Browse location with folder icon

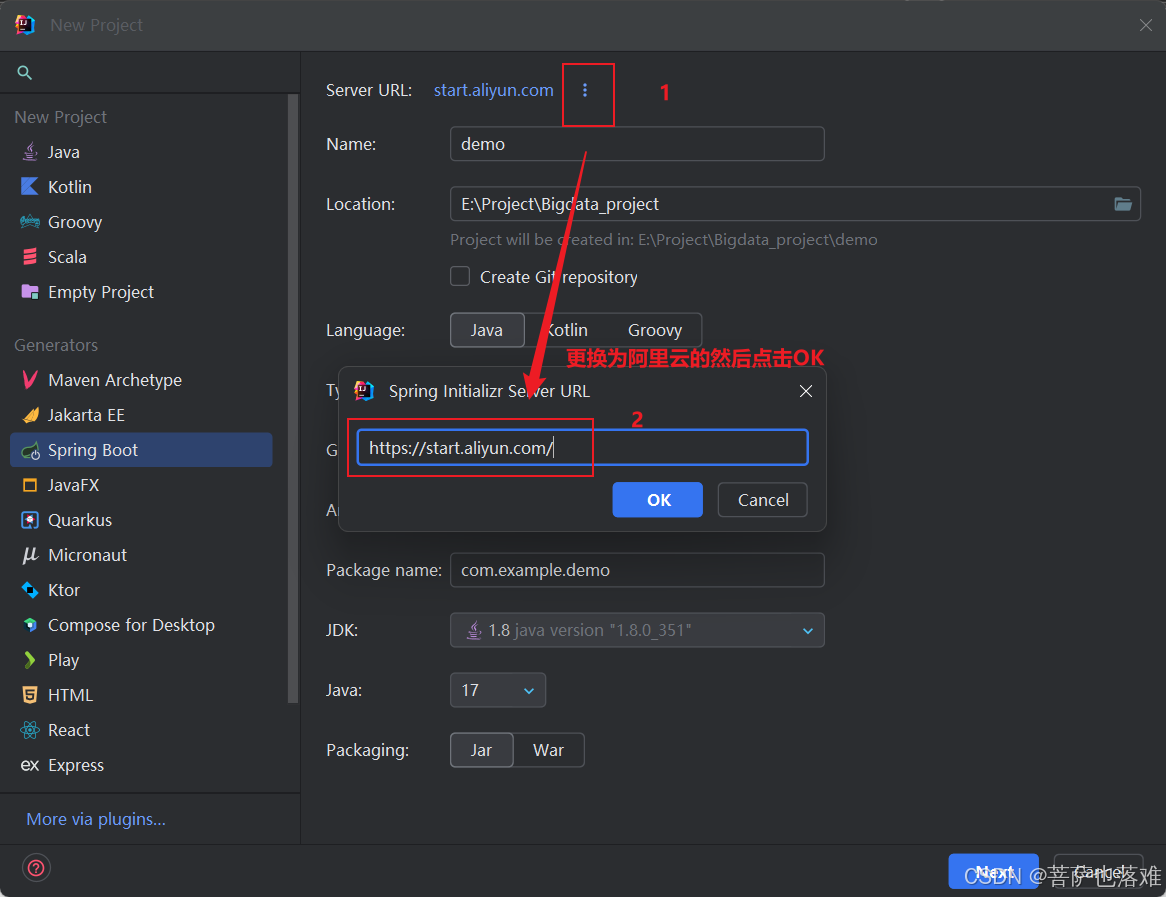click(x=1123, y=204)
